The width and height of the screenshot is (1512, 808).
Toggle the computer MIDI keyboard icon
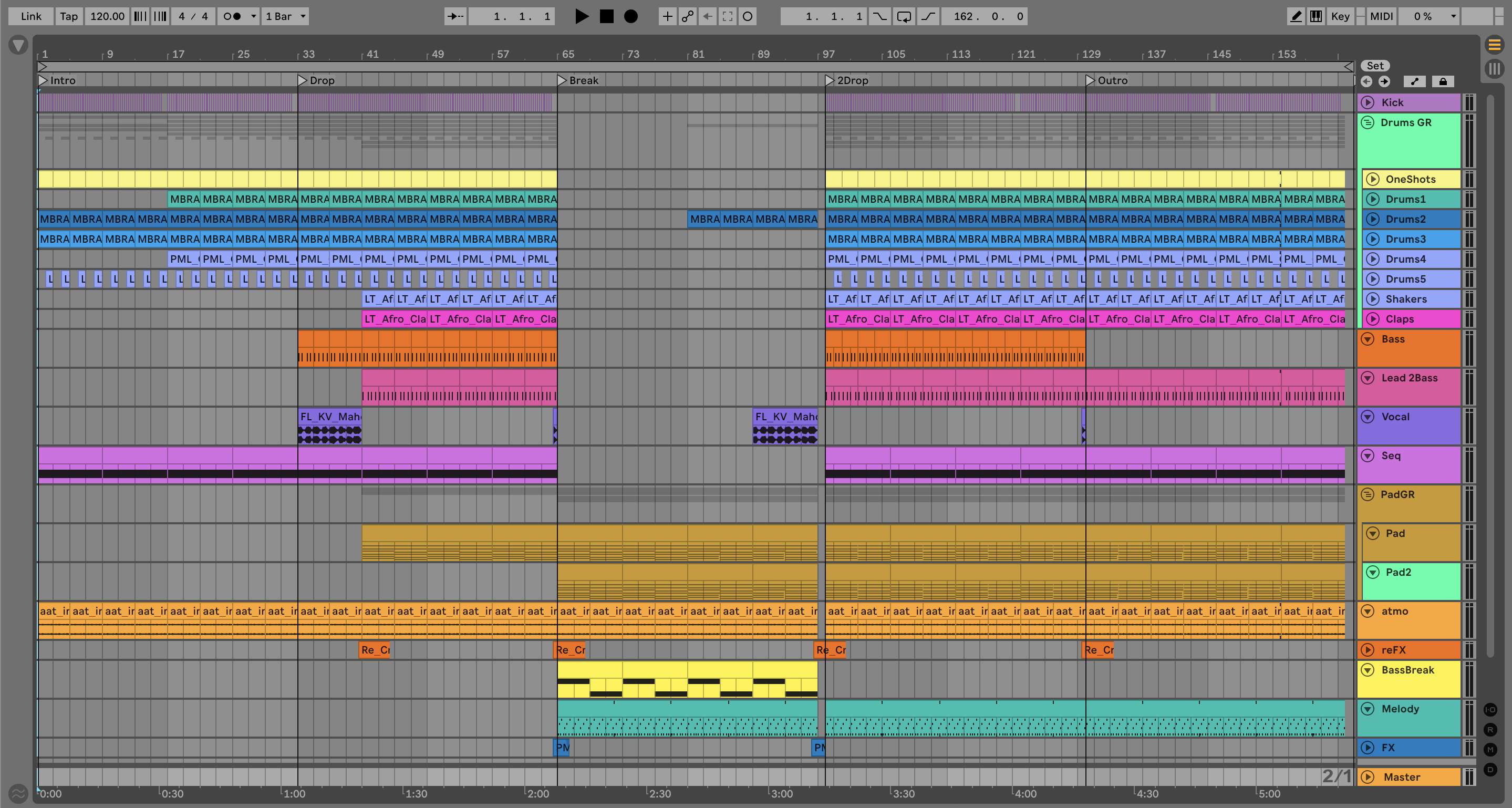[x=1316, y=16]
